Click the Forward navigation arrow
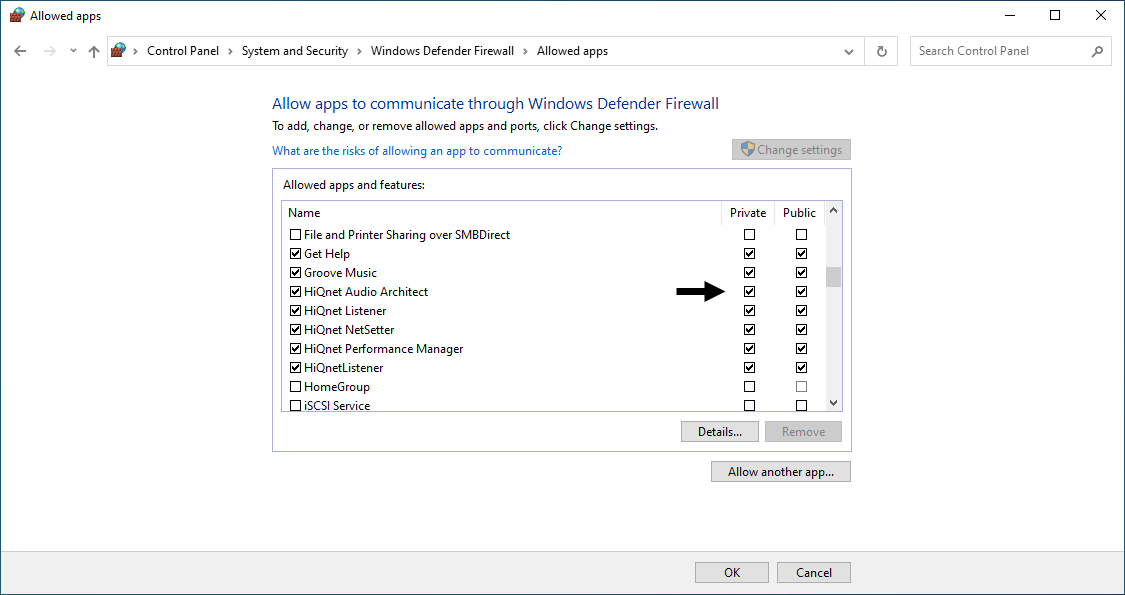This screenshot has height=595, width=1125. [50, 51]
